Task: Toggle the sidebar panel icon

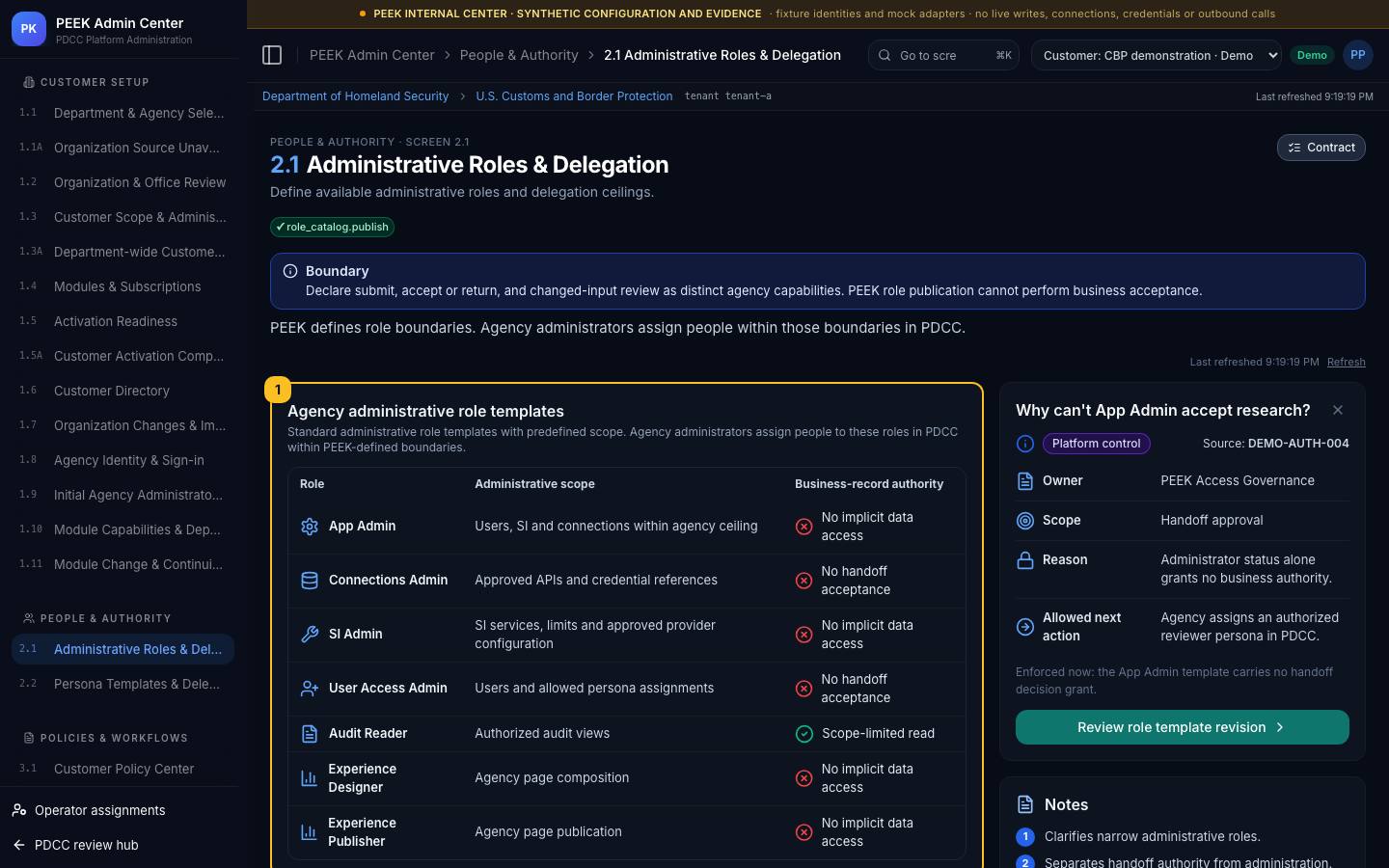Action: coord(272,55)
